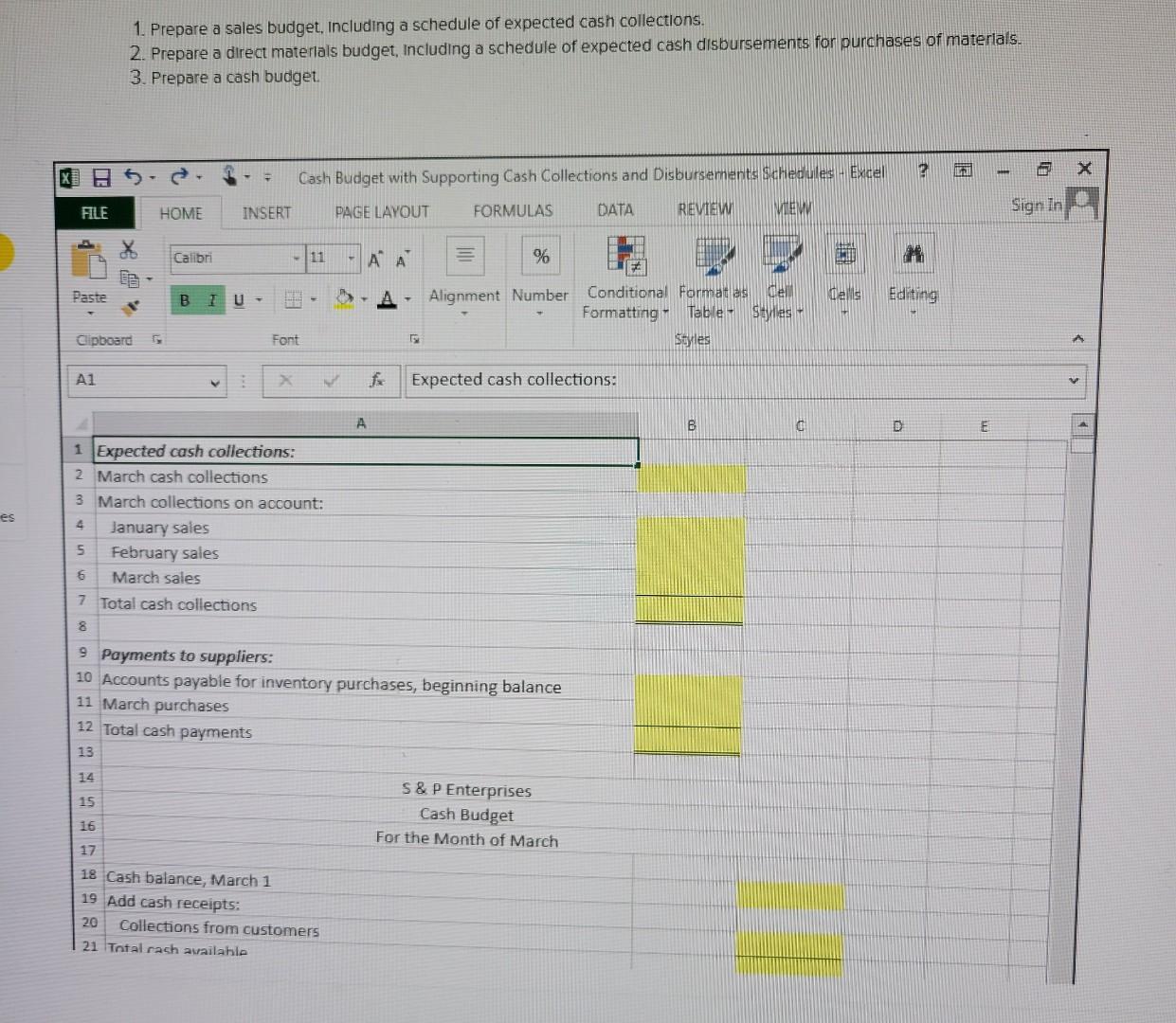Select cell B2 under Expected cash collections
Image resolution: width=1176 pixels, height=1023 pixels.
(691, 476)
